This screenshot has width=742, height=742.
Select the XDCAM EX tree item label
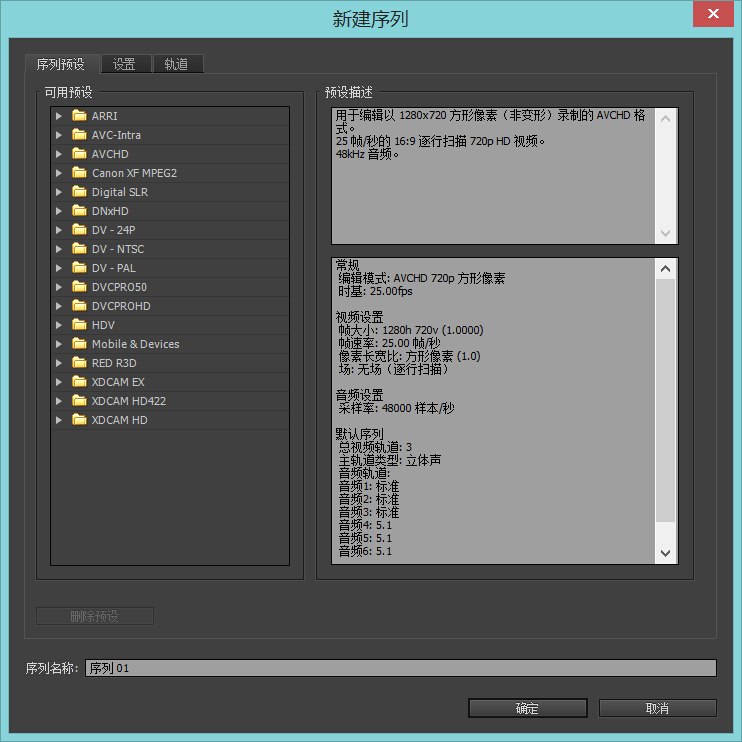click(x=118, y=382)
